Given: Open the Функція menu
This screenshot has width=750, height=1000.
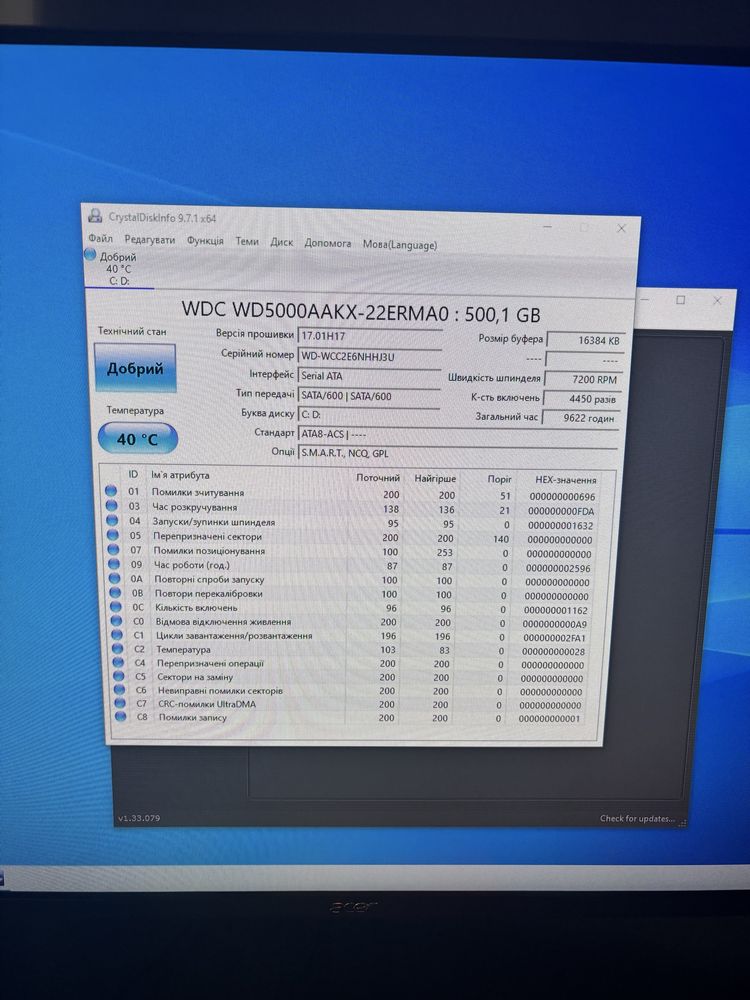Looking at the screenshot, I should point(205,240).
